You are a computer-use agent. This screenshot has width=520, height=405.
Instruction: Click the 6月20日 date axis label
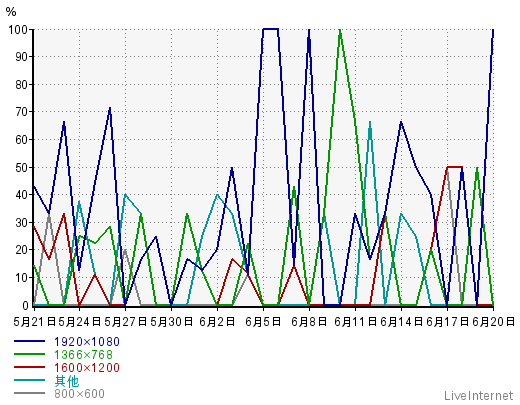click(494, 322)
